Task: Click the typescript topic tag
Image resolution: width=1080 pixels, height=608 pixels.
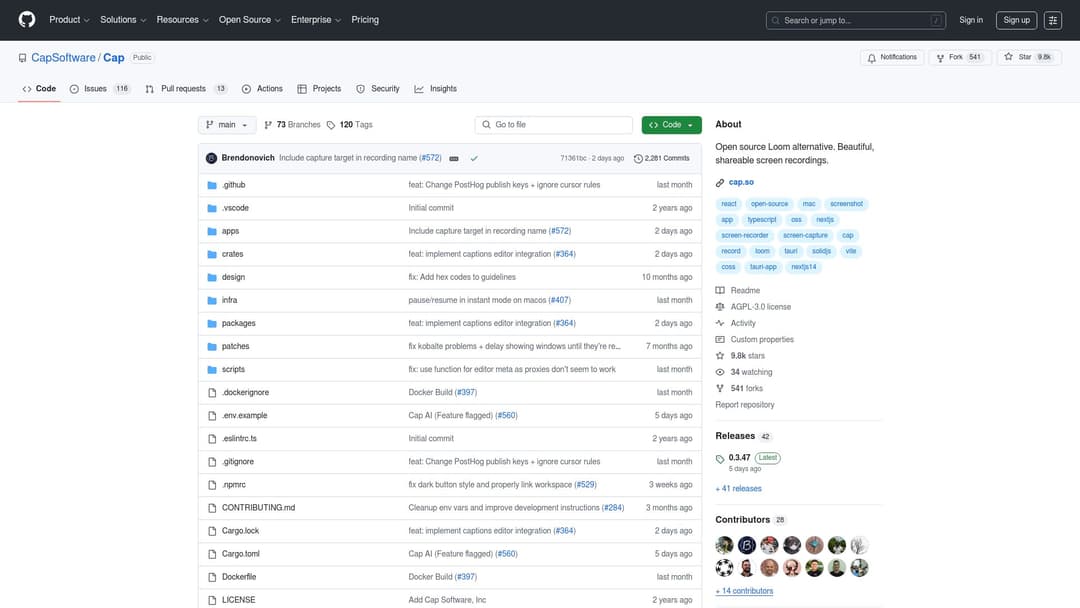Action: coord(762,220)
